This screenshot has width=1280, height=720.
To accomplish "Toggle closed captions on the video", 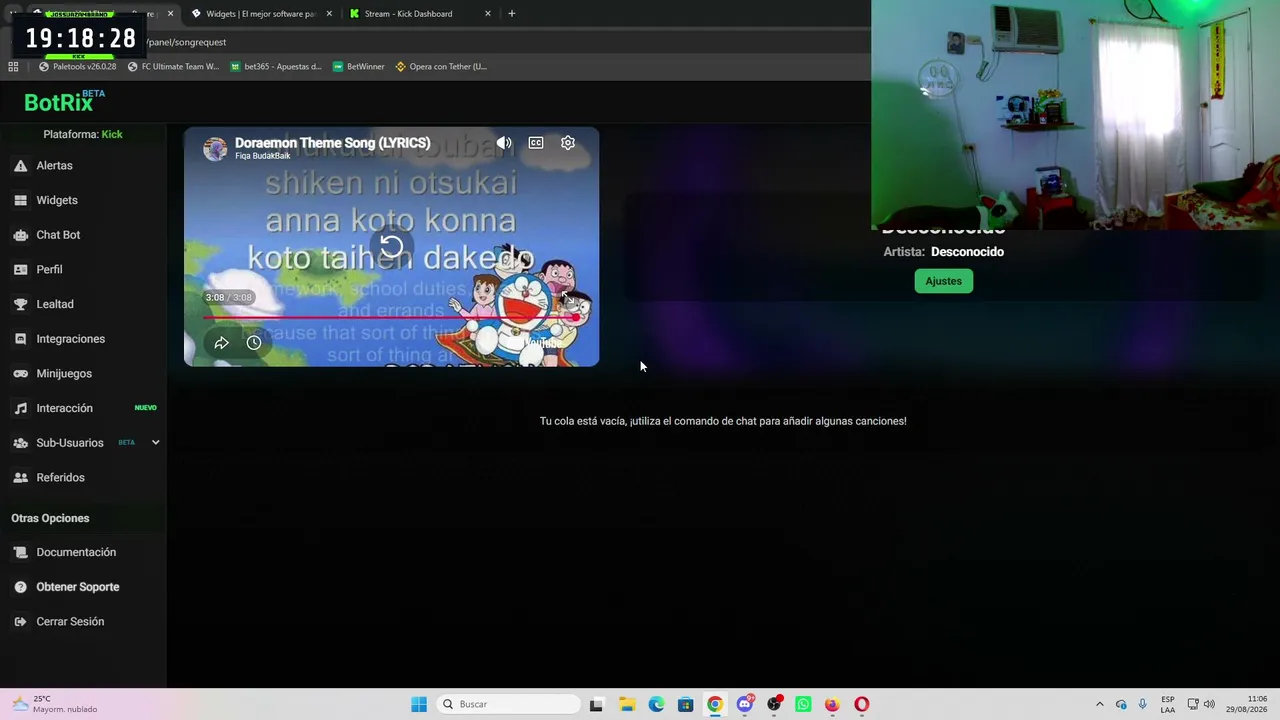I will [536, 143].
